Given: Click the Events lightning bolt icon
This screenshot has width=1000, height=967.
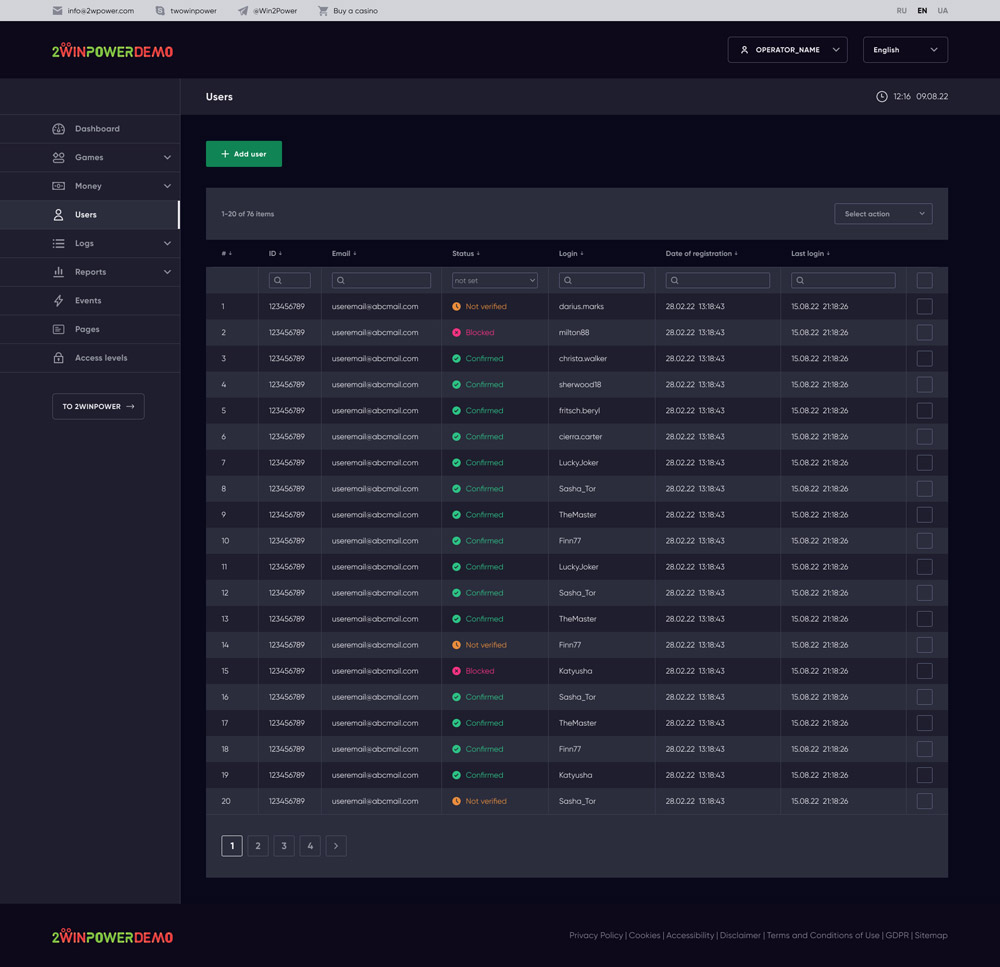Looking at the screenshot, I should tap(58, 301).
